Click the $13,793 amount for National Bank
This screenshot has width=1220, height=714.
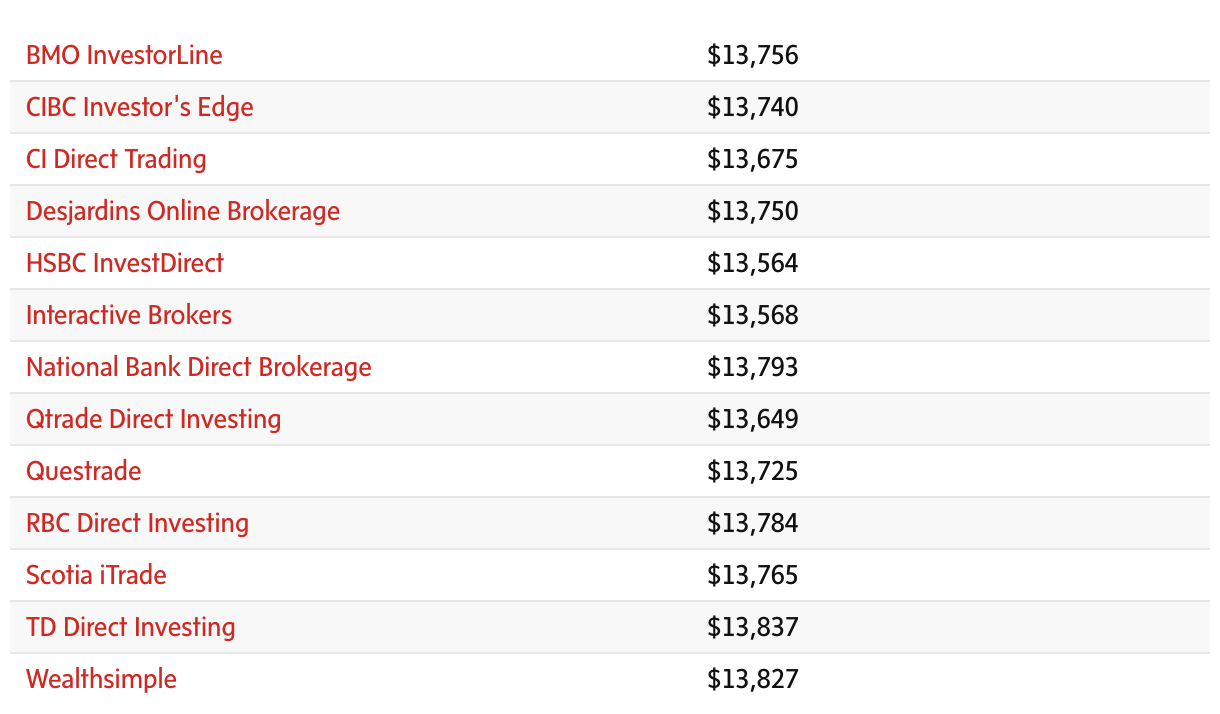pyautogui.click(x=753, y=367)
